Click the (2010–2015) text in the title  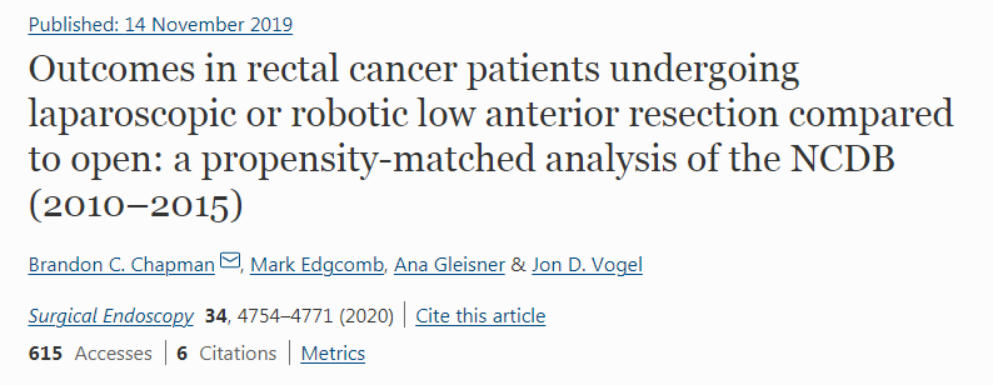coord(136,206)
